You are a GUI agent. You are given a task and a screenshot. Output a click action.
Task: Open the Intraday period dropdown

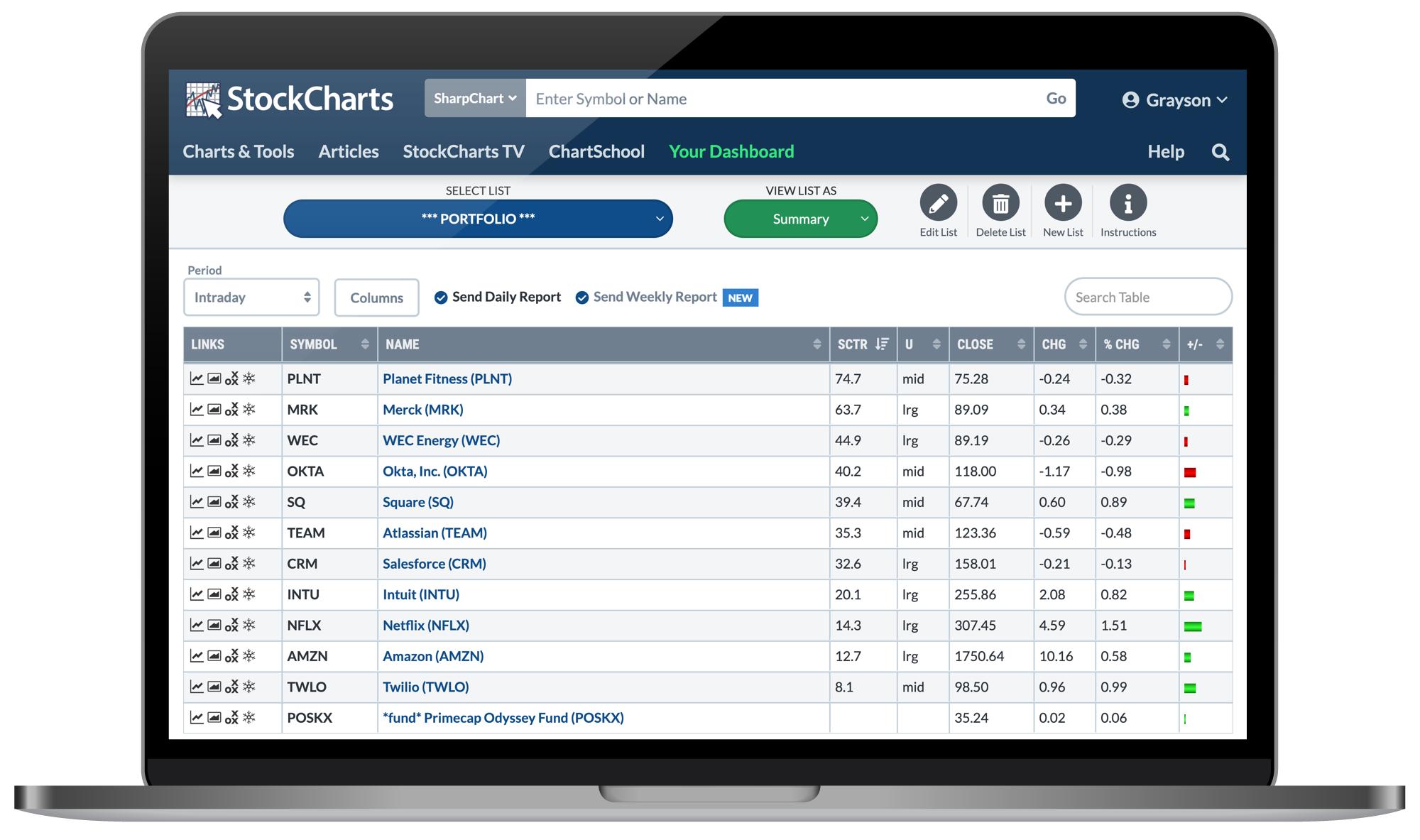[x=251, y=297]
